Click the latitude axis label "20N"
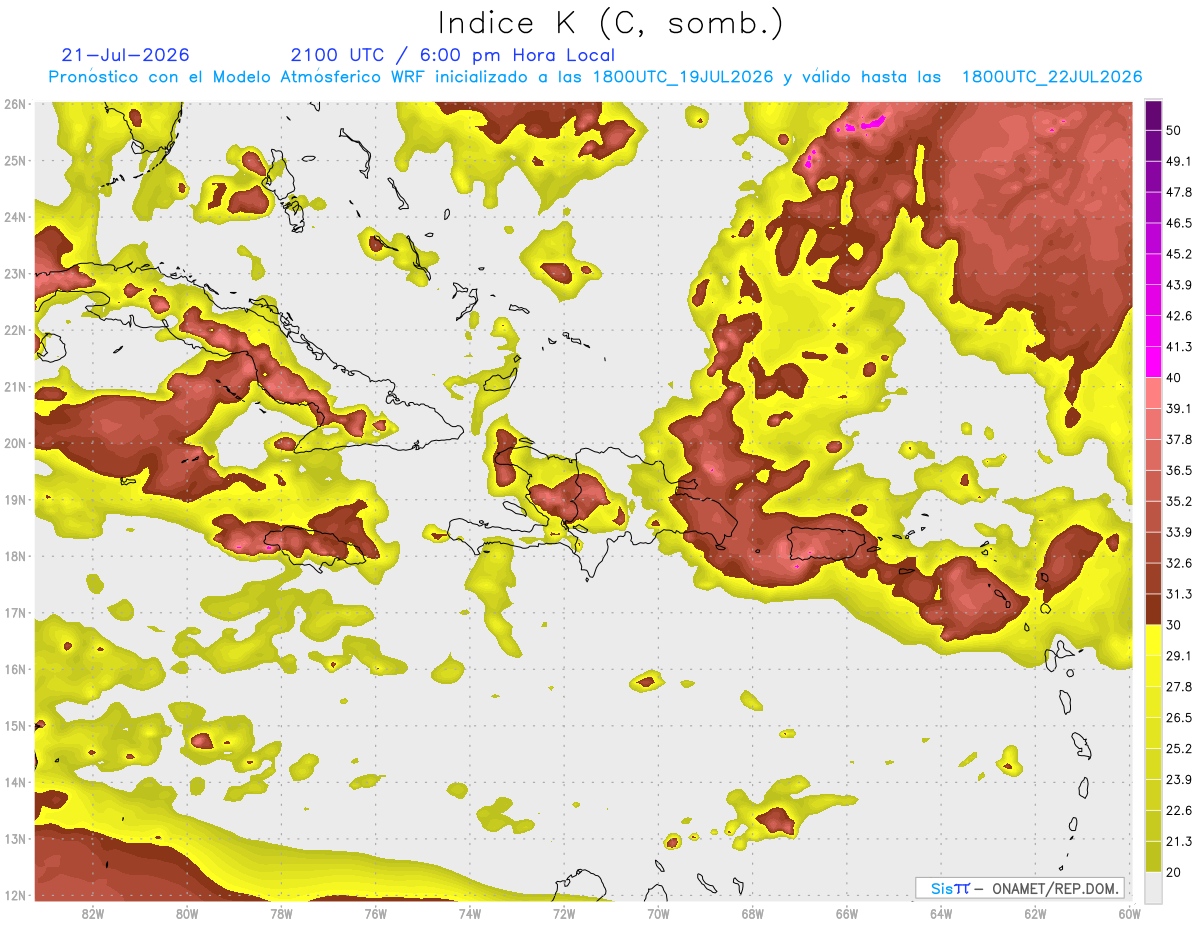 (x=15, y=443)
